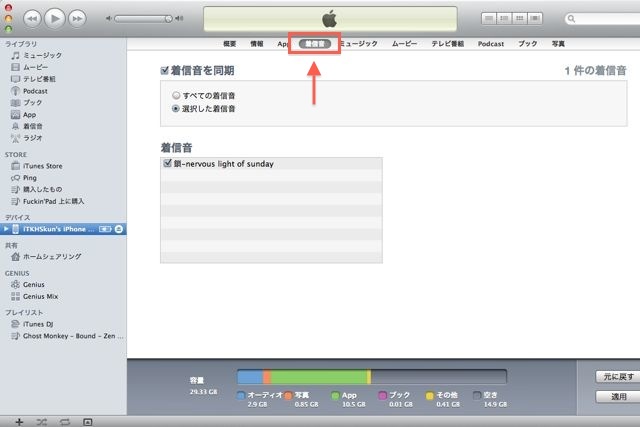This screenshot has height=427, width=640.
Task: Click the play button
Action: pos(55,18)
